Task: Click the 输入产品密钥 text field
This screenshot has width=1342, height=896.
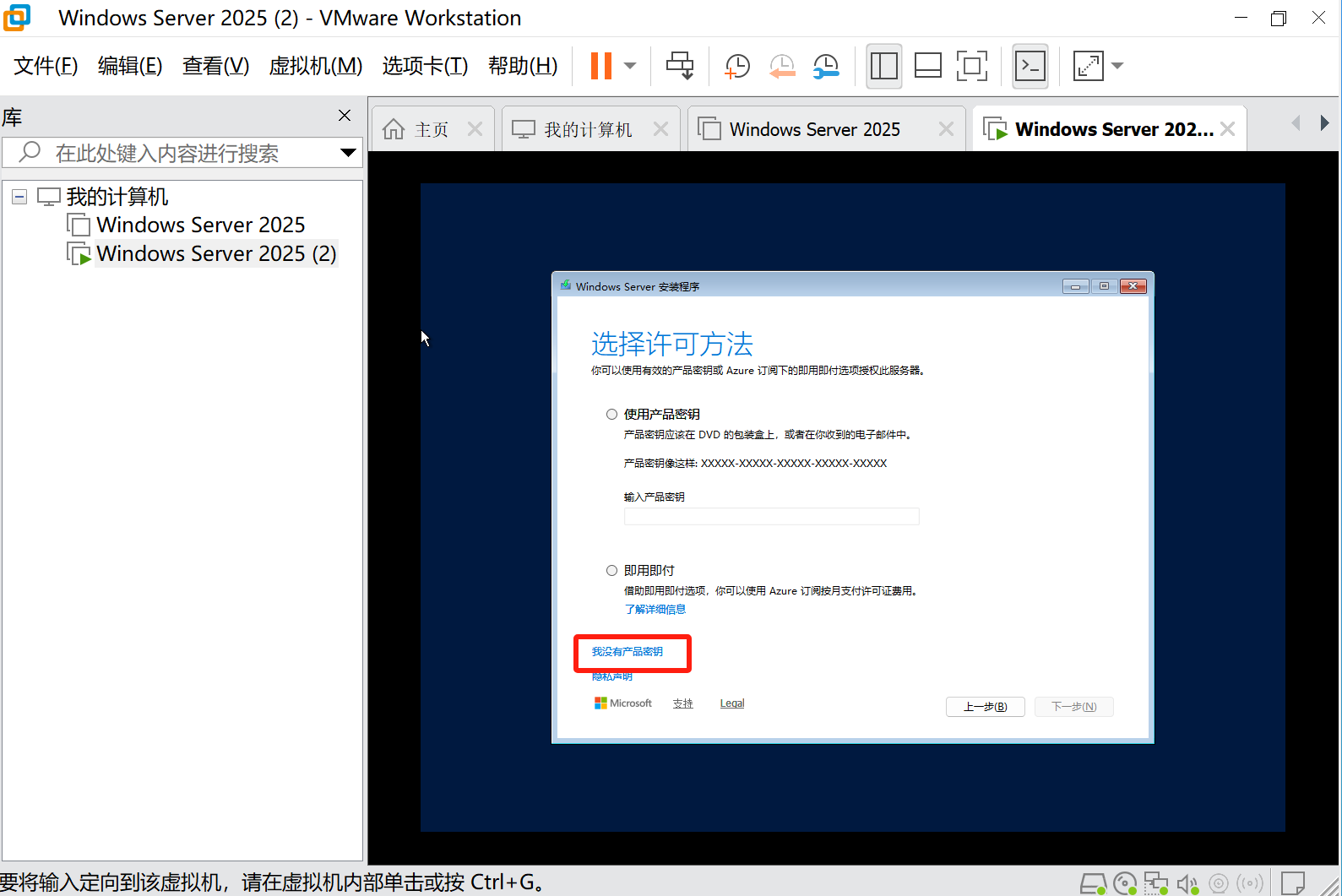Action: coord(771,516)
